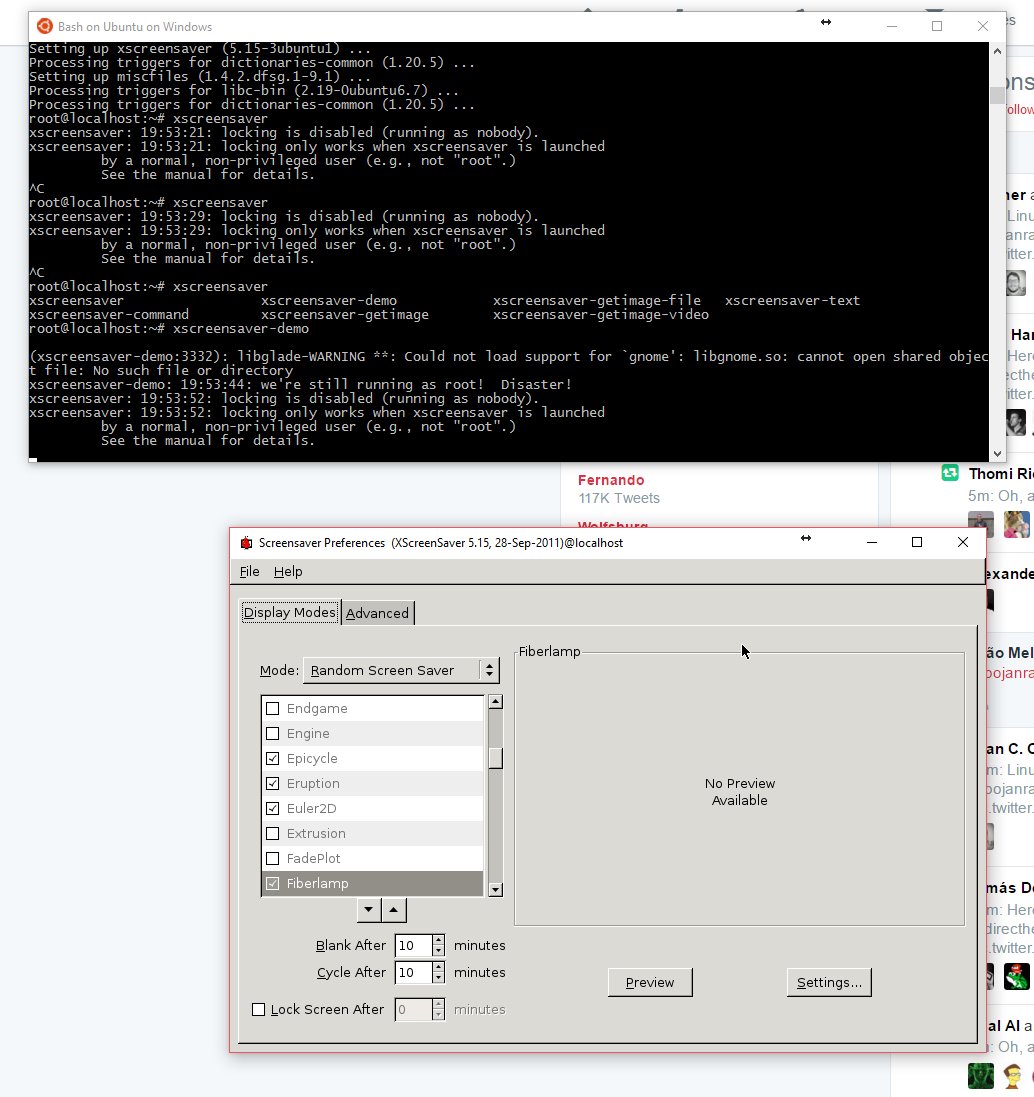Select the Epicycle row in the list
This screenshot has height=1097, width=1034.
point(373,758)
